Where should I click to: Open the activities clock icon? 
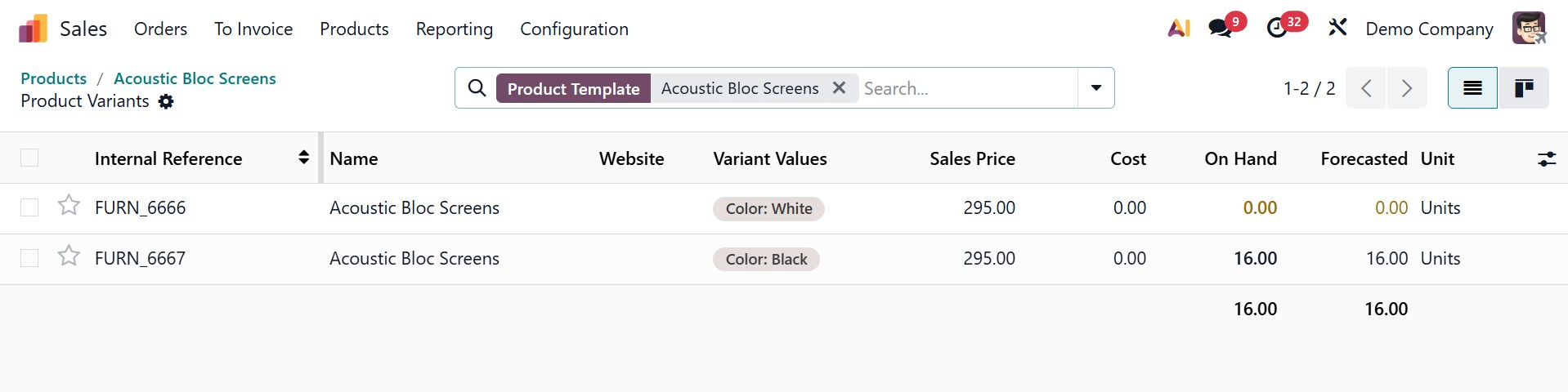1277,29
